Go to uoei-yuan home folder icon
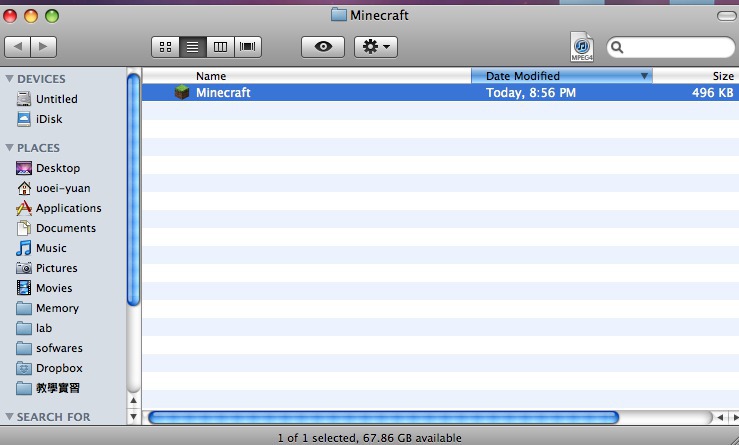 (x=24, y=188)
